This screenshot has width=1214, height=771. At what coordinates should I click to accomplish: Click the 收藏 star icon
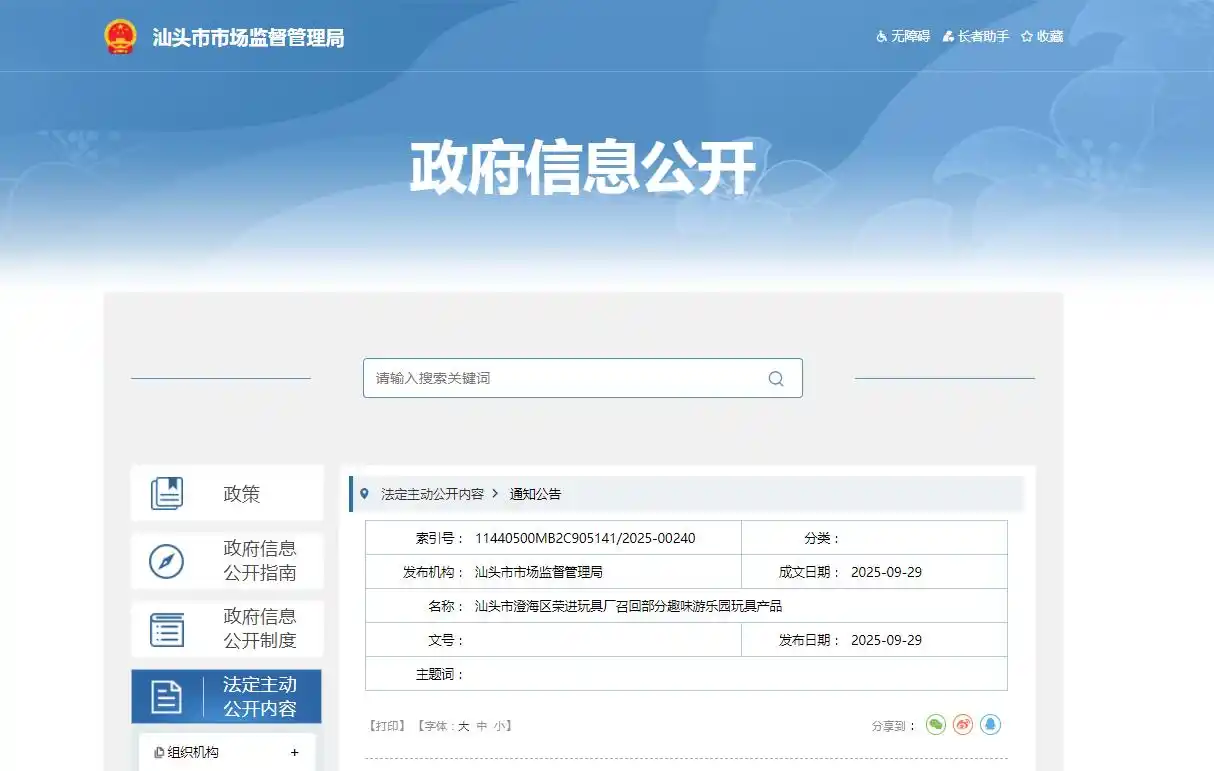click(x=1028, y=36)
